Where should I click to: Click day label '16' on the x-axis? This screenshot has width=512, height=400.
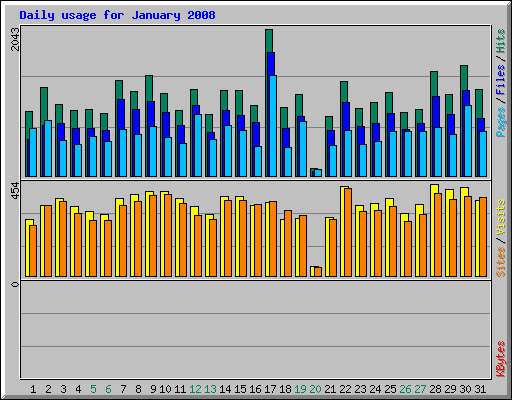tap(255, 389)
